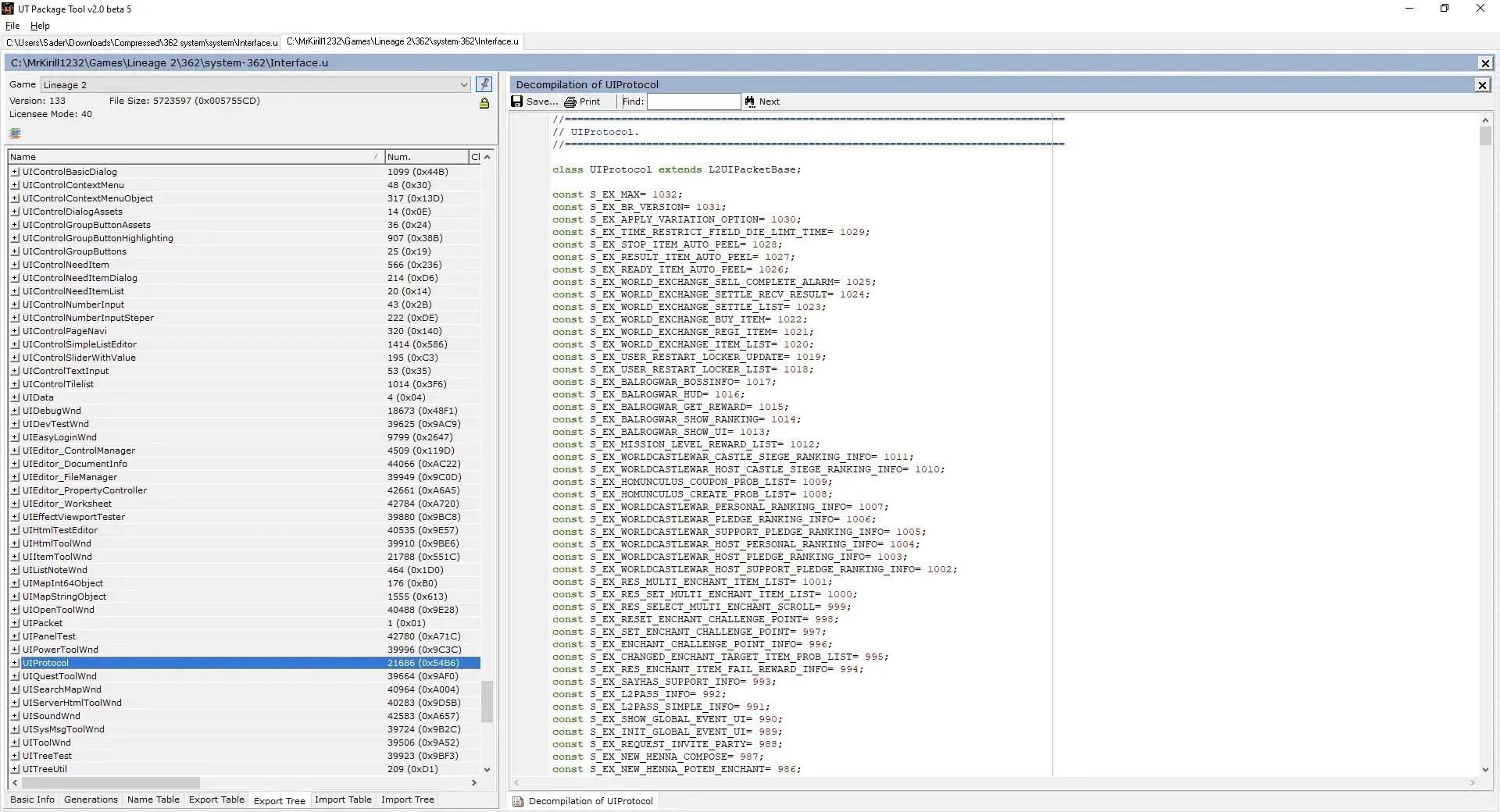This screenshot has width=1500, height=812.
Task: Focus the Find text field
Action: pos(694,101)
